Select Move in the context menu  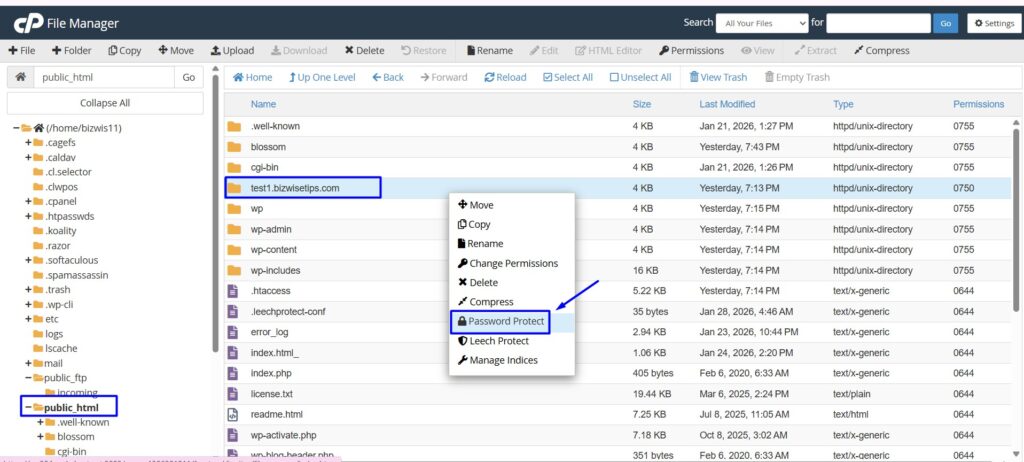pyautogui.click(x=512, y=205)
